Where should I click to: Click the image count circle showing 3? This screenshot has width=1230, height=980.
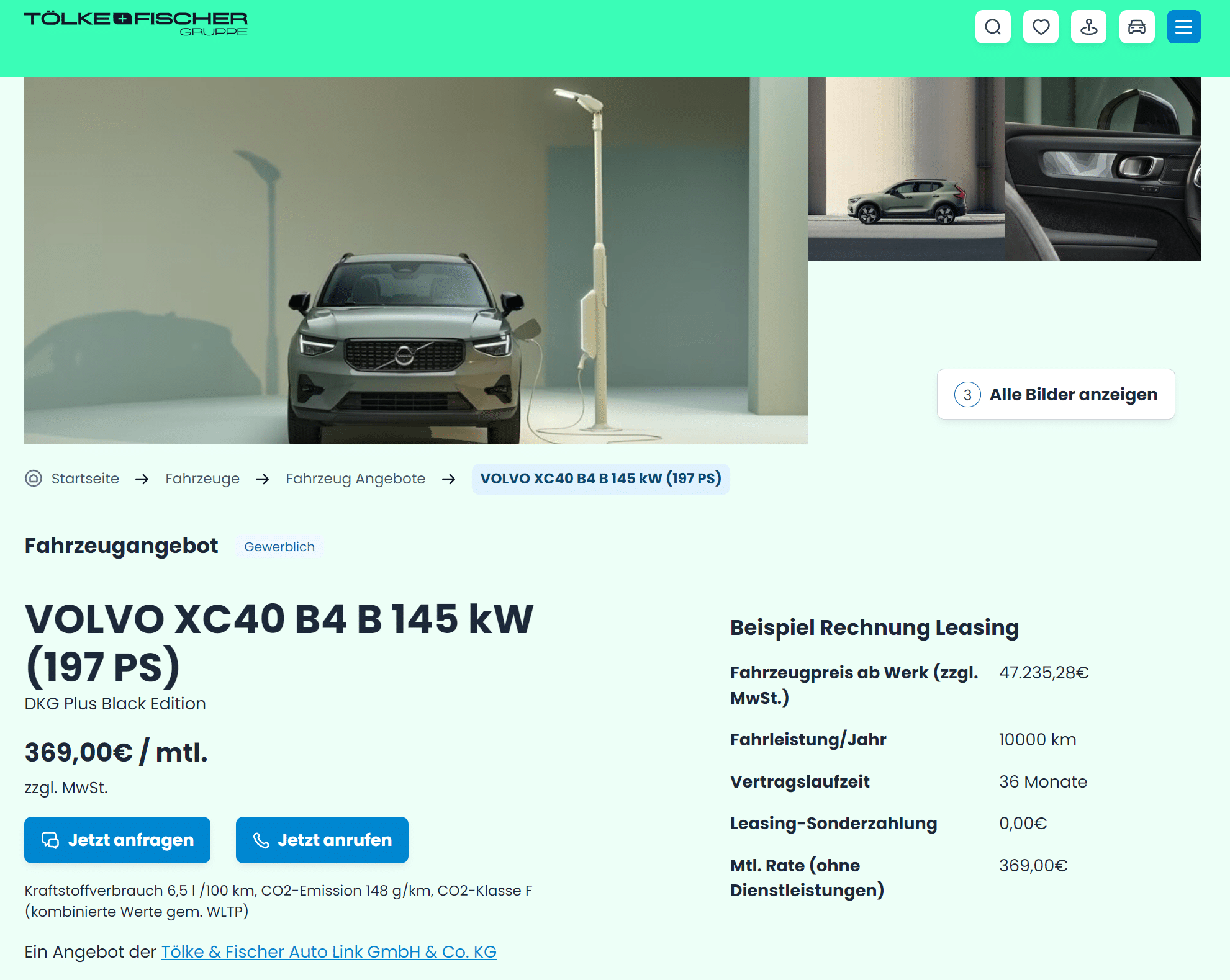[967, 394]
